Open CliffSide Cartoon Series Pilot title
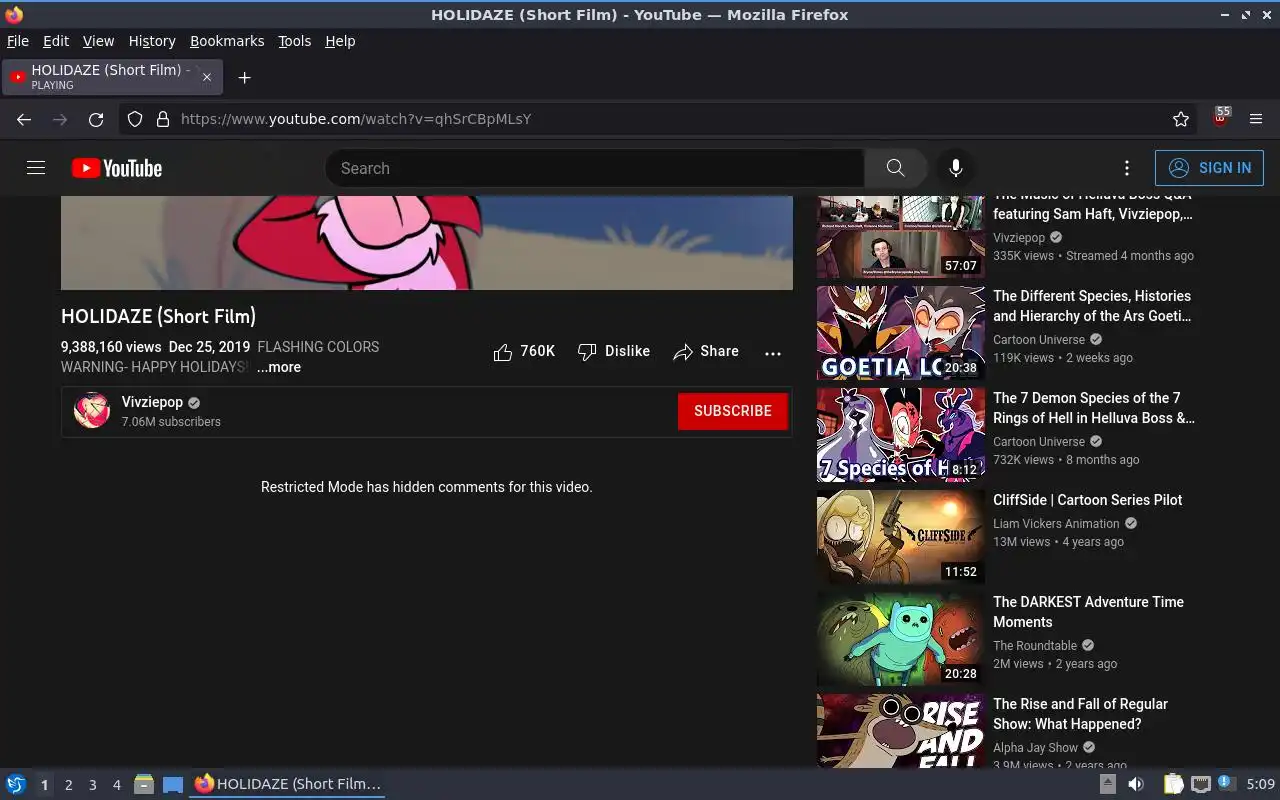This screenshot has width=1280, height=800. (1088, 500)
